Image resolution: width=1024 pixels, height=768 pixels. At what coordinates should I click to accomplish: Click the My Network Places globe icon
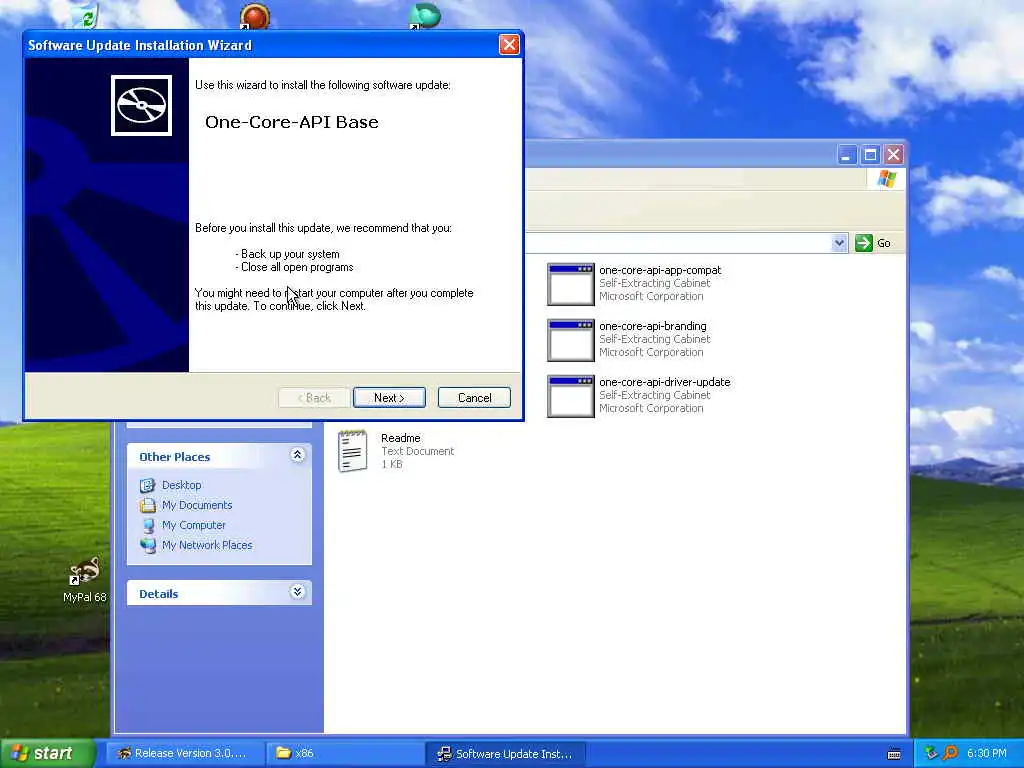148,545
